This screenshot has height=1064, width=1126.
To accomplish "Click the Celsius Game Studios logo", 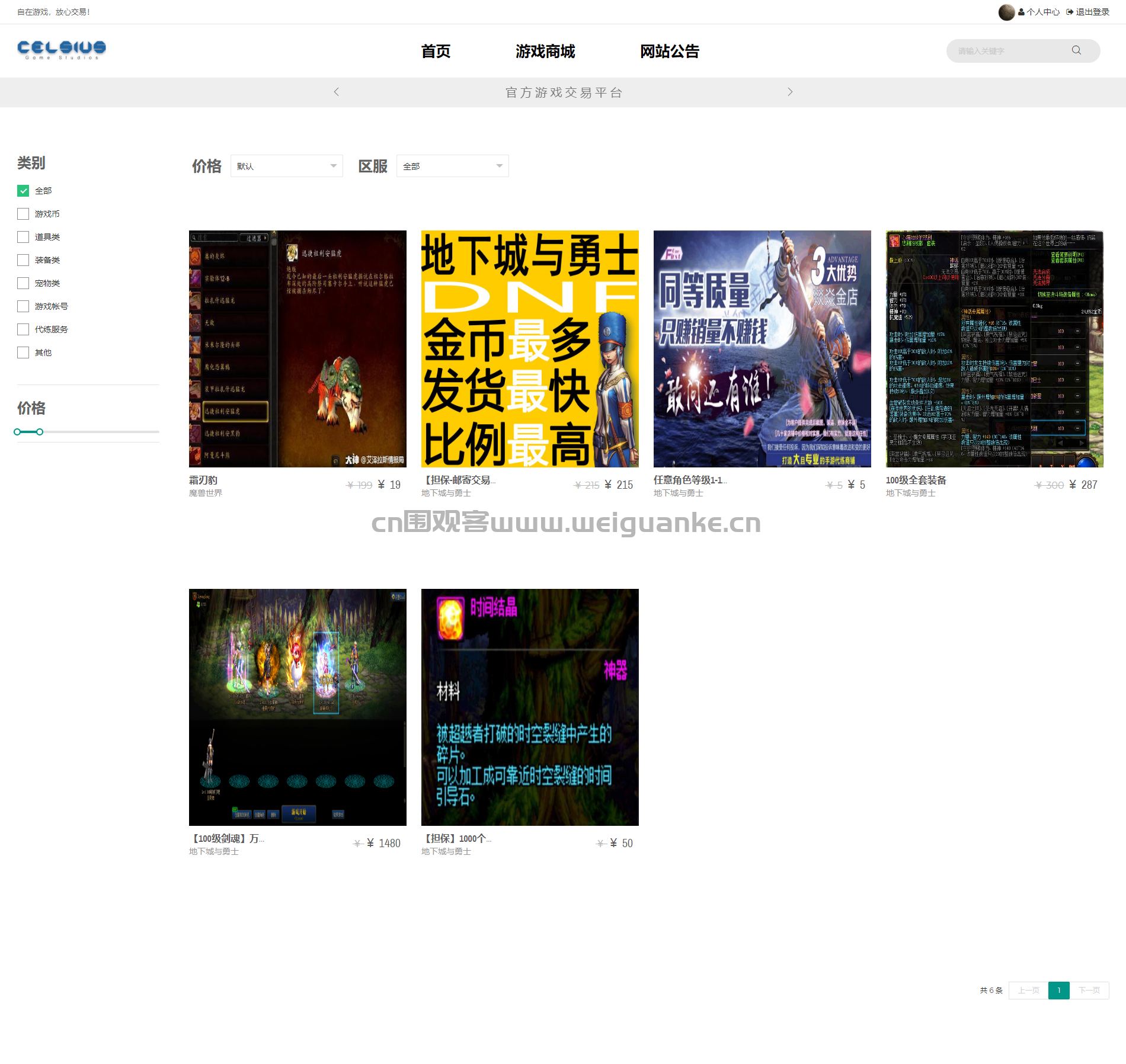I will pos(62,50).
